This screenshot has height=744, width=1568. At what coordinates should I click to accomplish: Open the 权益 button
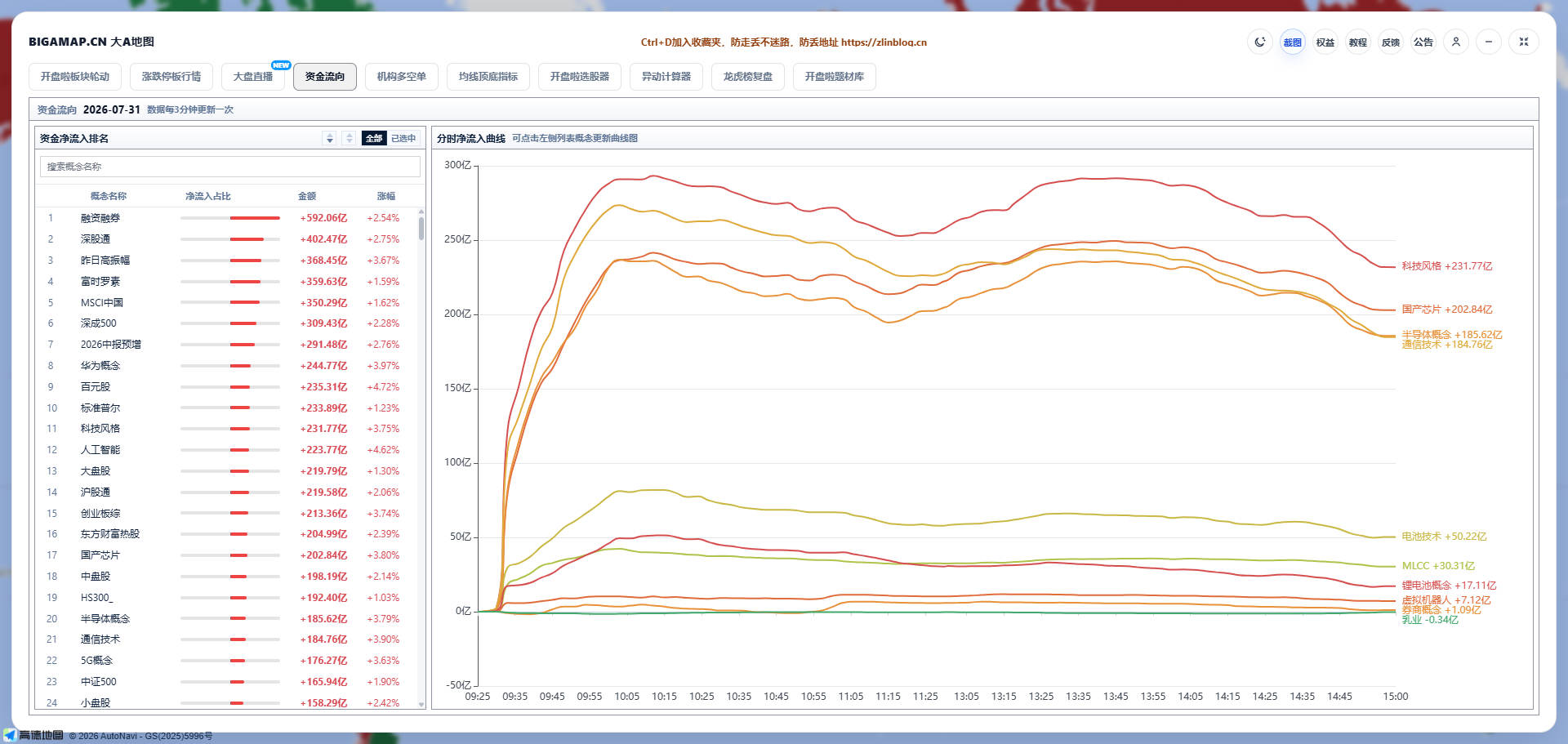point(1325,42)
